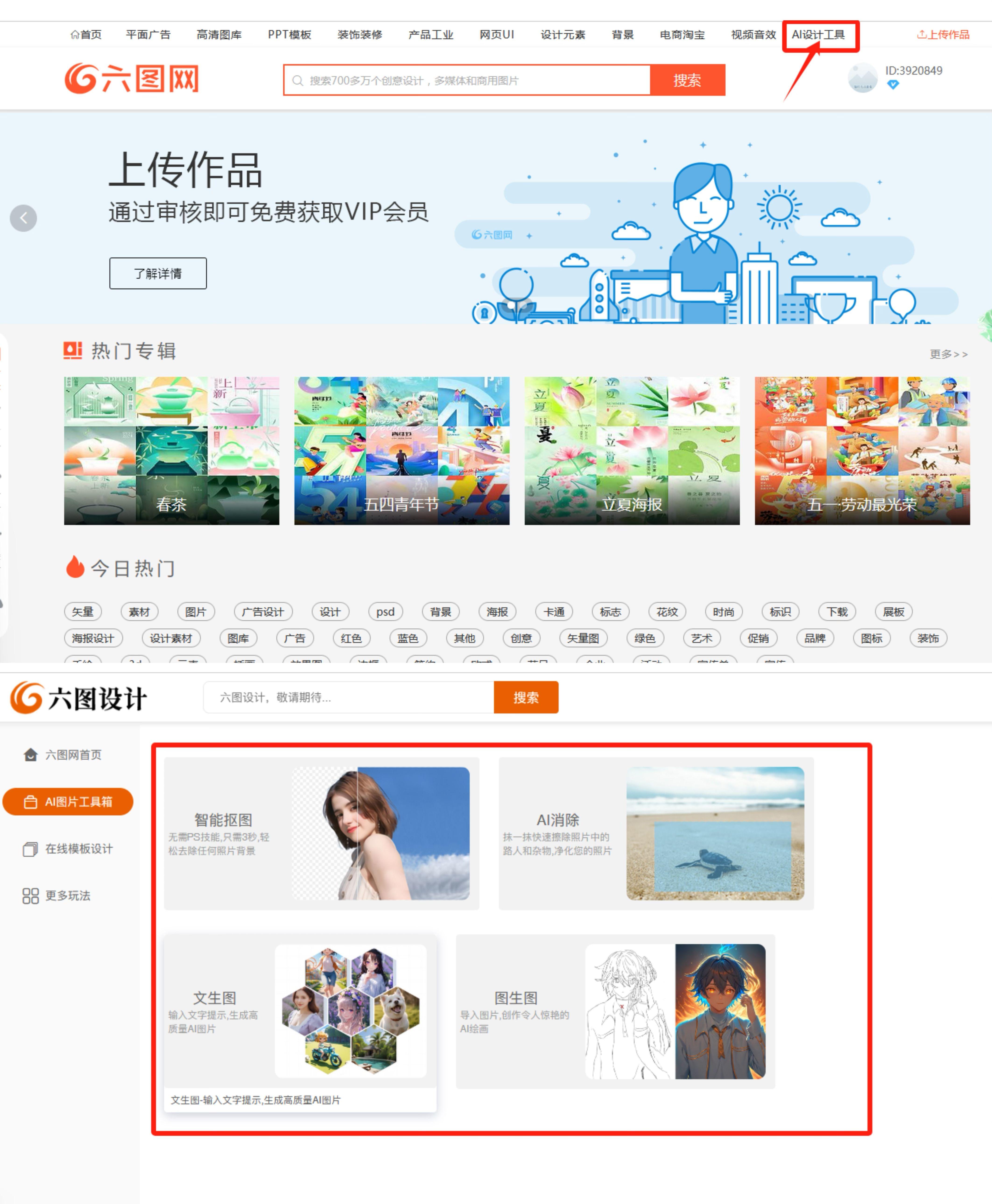Screen dimensions: 992x1204
Task: Click 促销 hot tag
Action: coord(758,638)
